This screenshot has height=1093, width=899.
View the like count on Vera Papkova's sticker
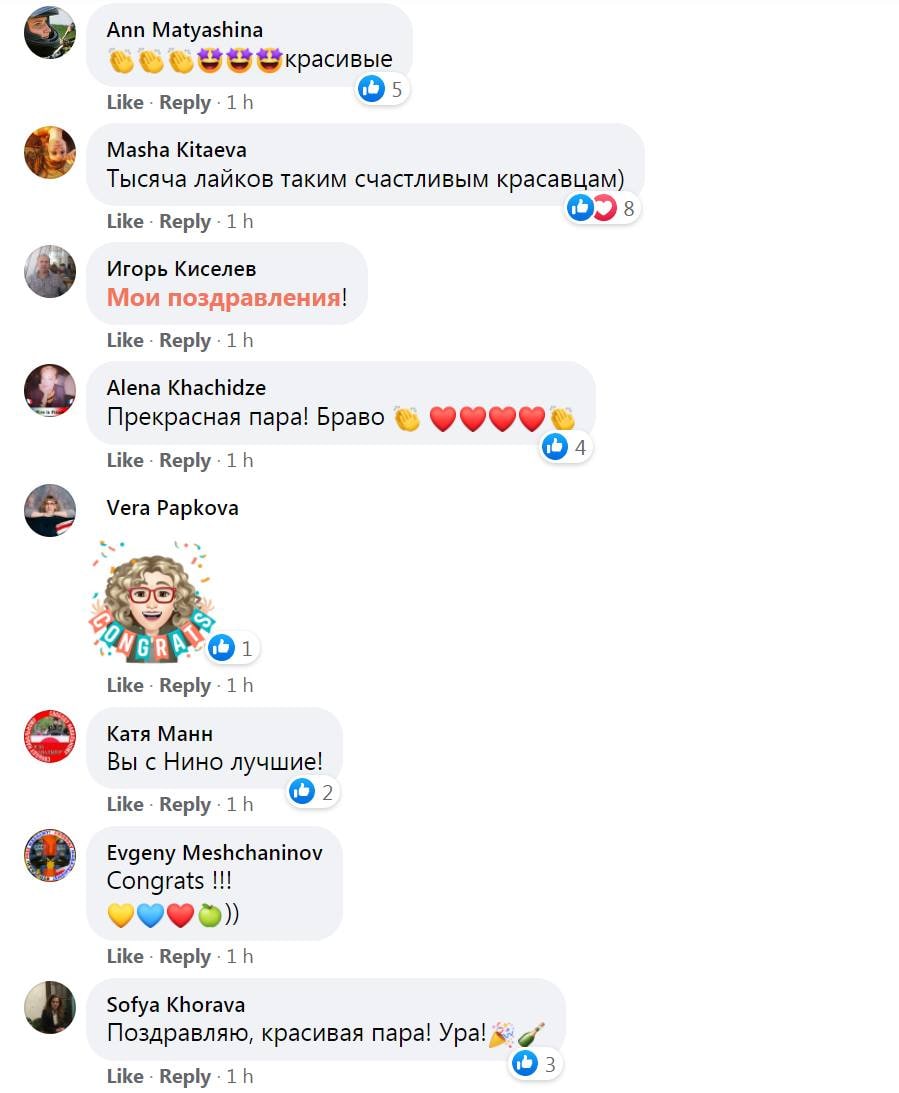[x=232, y=648]
